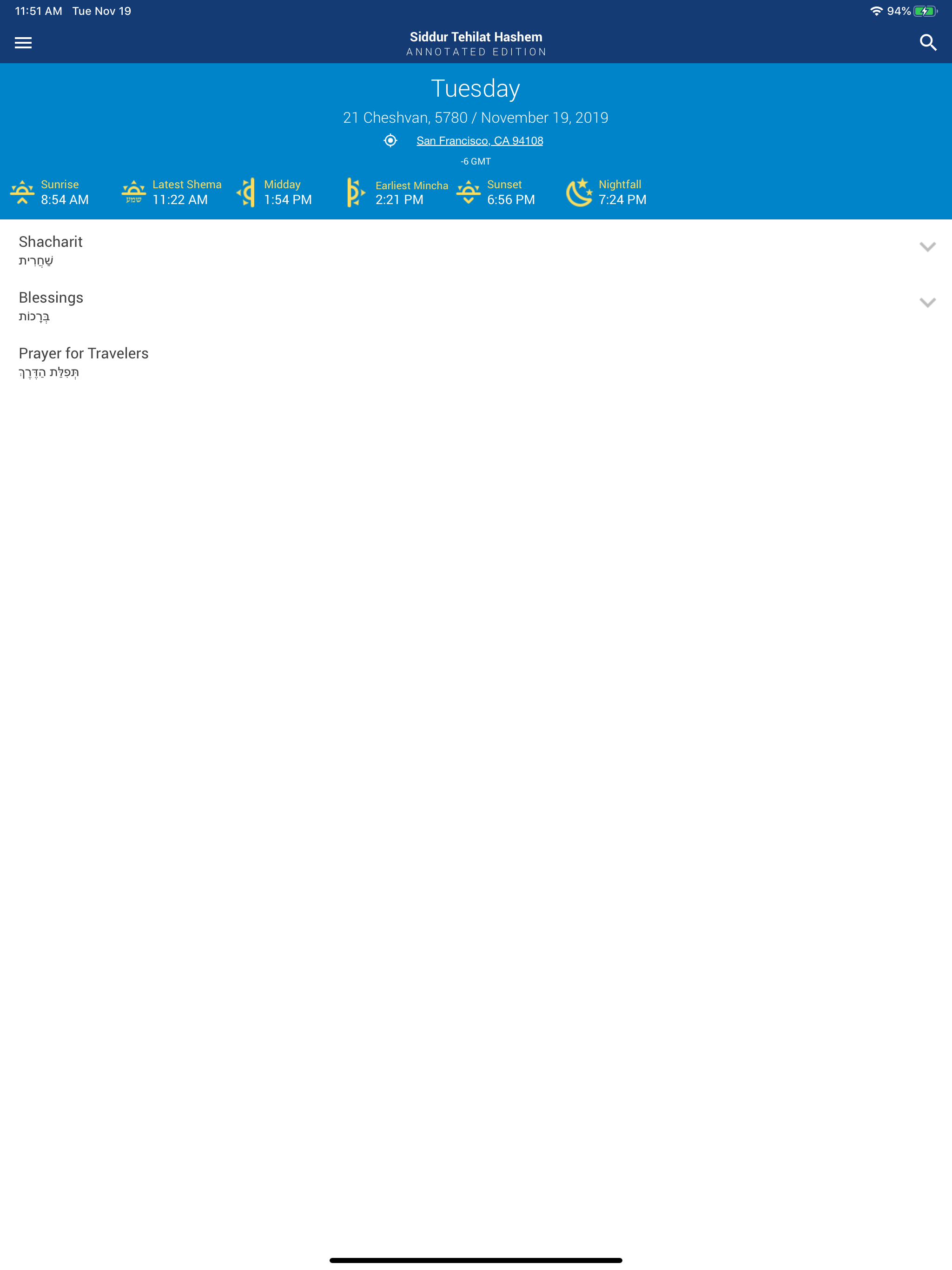Tap the Nightfall moon icon
The width and height of the screenshot is (952, 1270).
click(579, 192)
